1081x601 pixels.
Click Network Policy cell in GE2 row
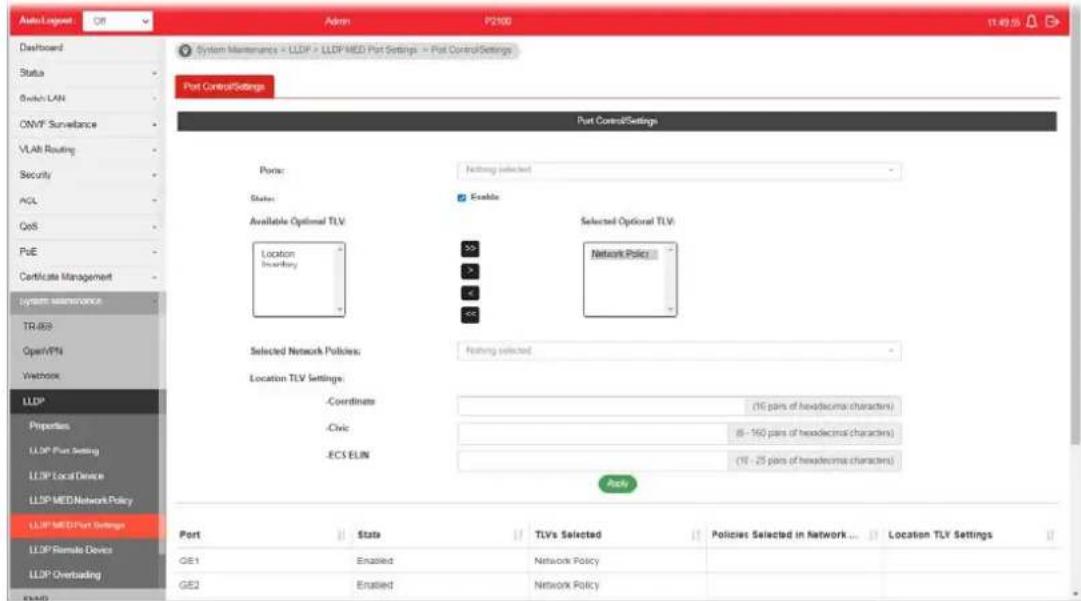click(x=567, y=585)
